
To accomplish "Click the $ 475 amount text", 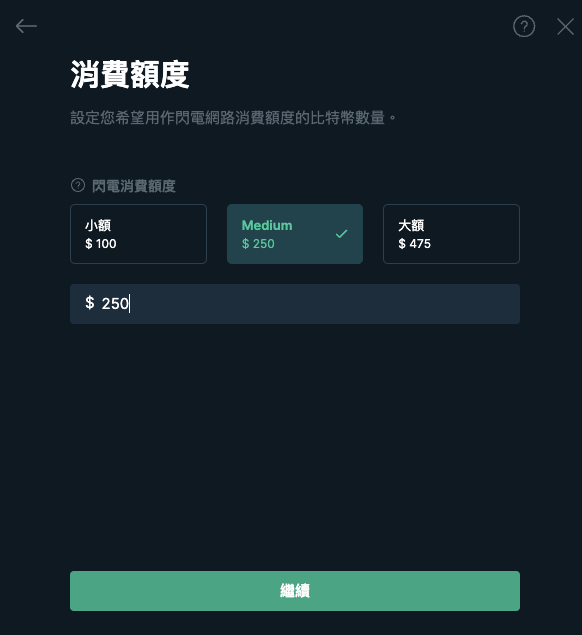I will 414,243.
